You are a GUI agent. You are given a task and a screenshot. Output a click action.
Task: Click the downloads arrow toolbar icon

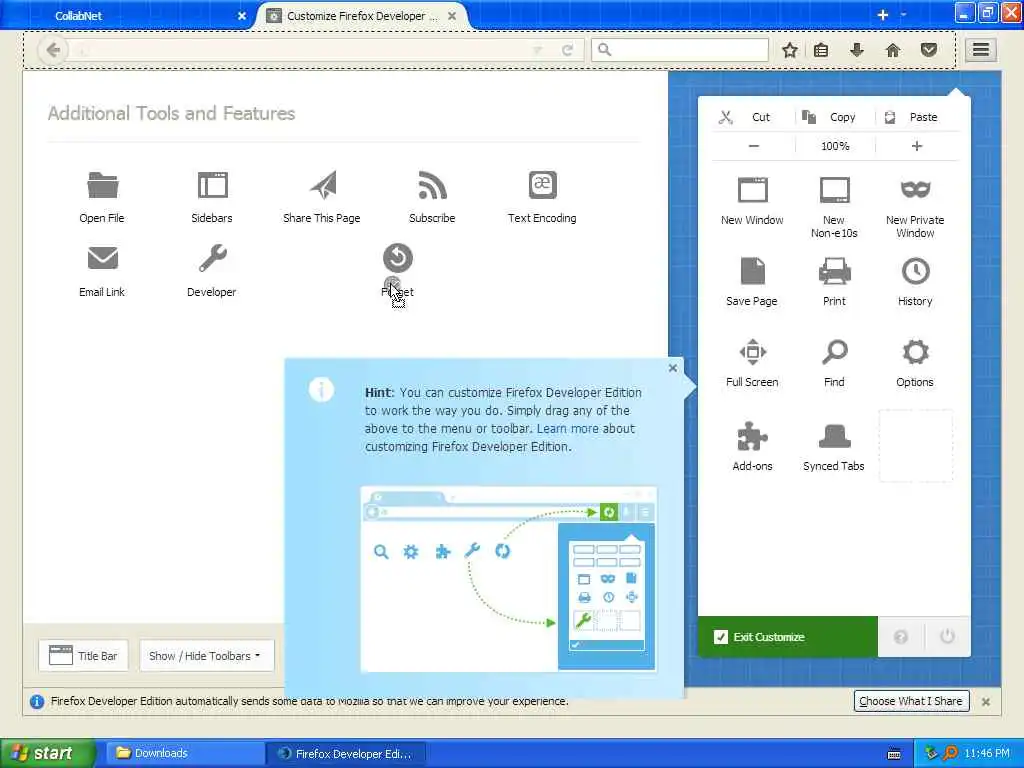tap(857, 50)
